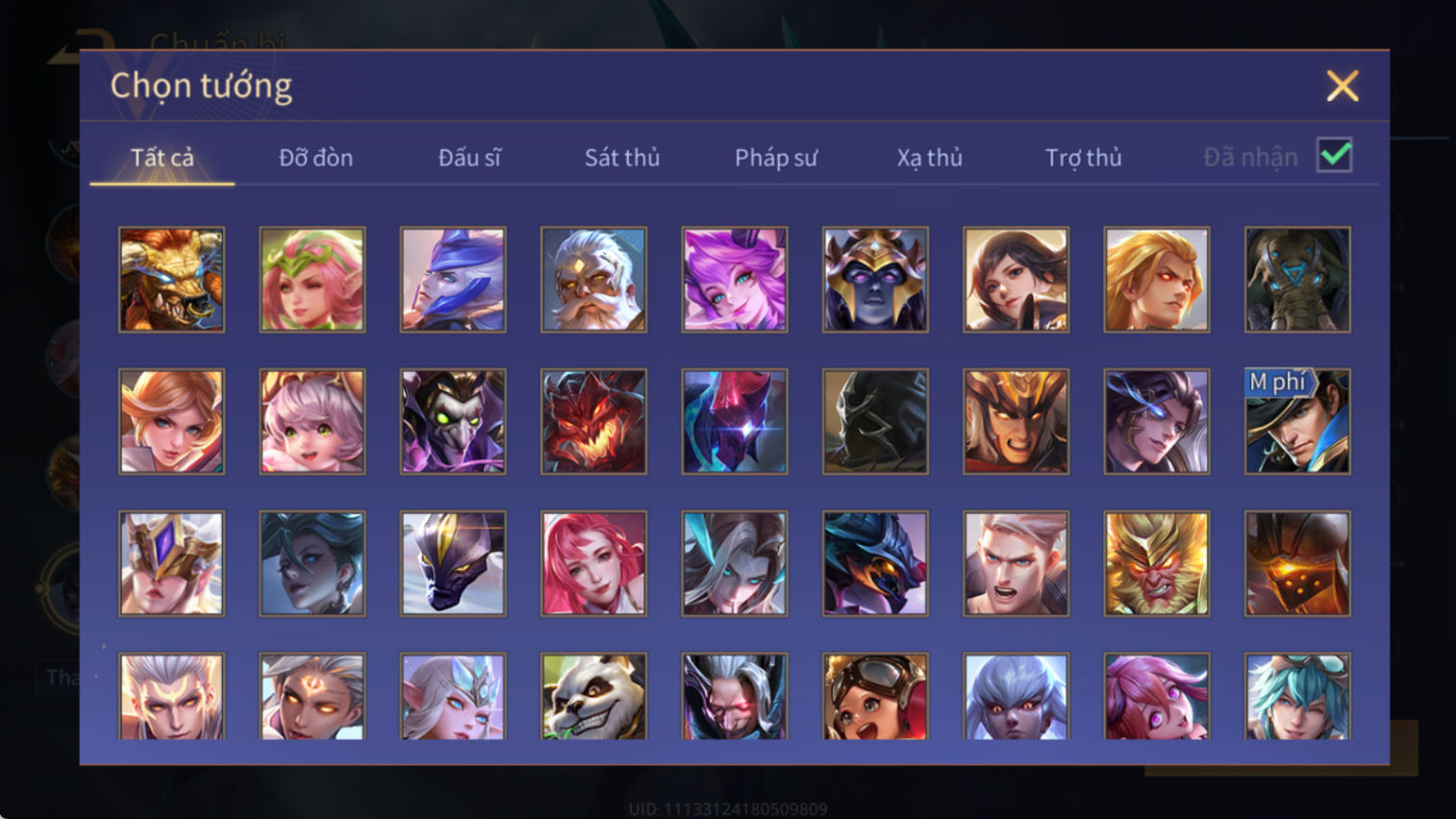Screen dimensions: 1456x819
Task: Select the panda hero portrait
Action: [x=593, y=696]
